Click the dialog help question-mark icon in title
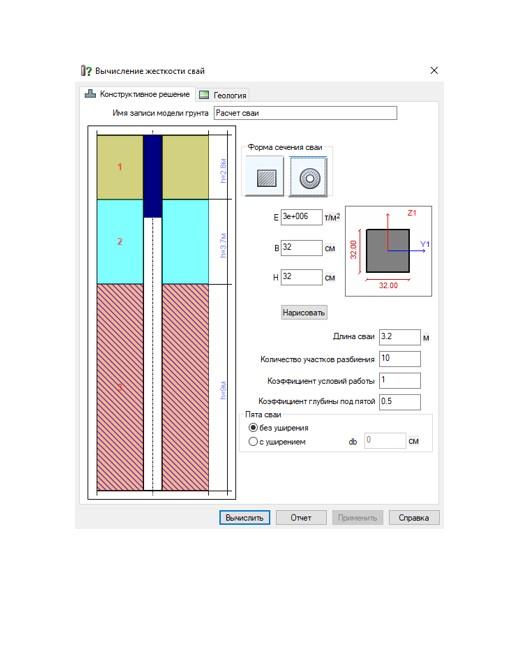Screen dimensions: 508x654 click(86, 71)
